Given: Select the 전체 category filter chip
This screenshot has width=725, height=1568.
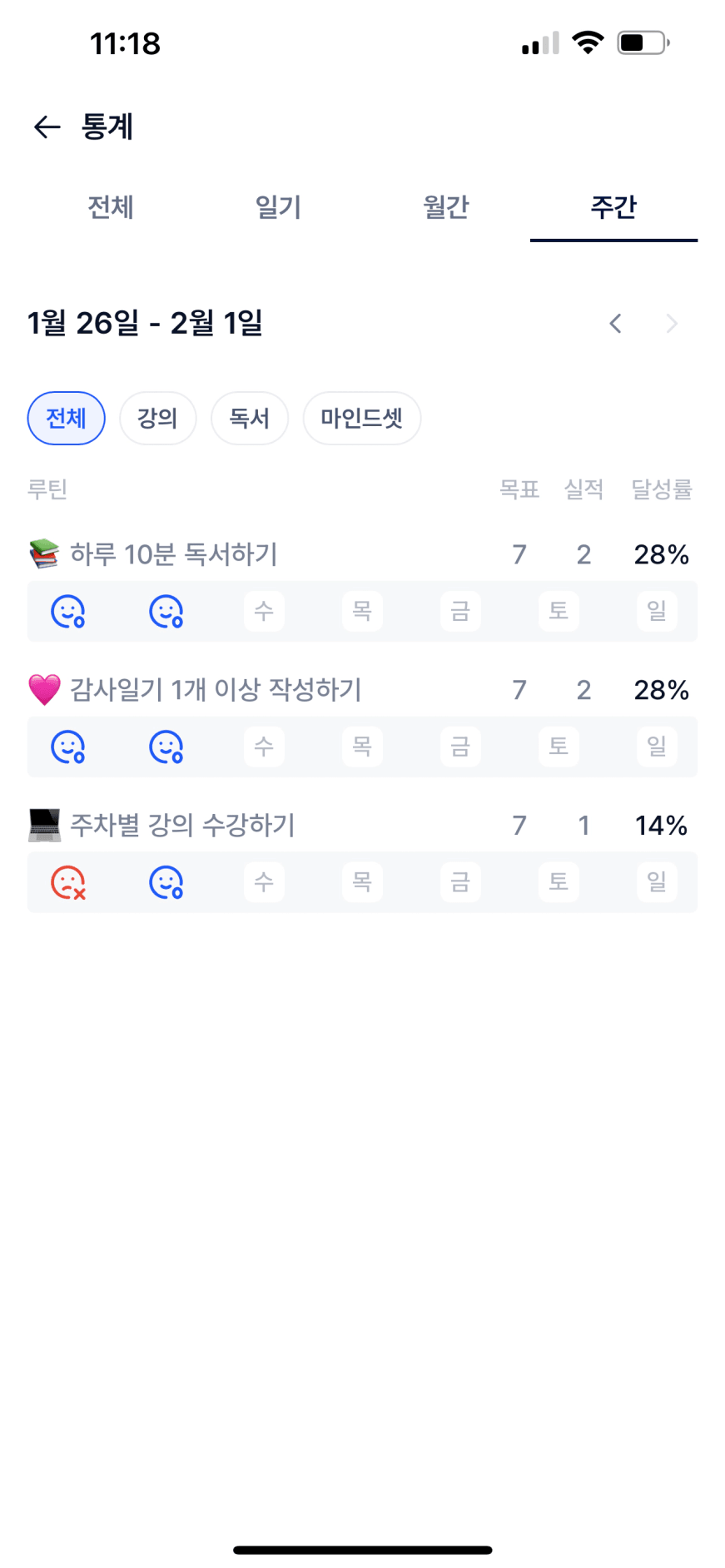Looking at the screenshot, I should (67, 418).
